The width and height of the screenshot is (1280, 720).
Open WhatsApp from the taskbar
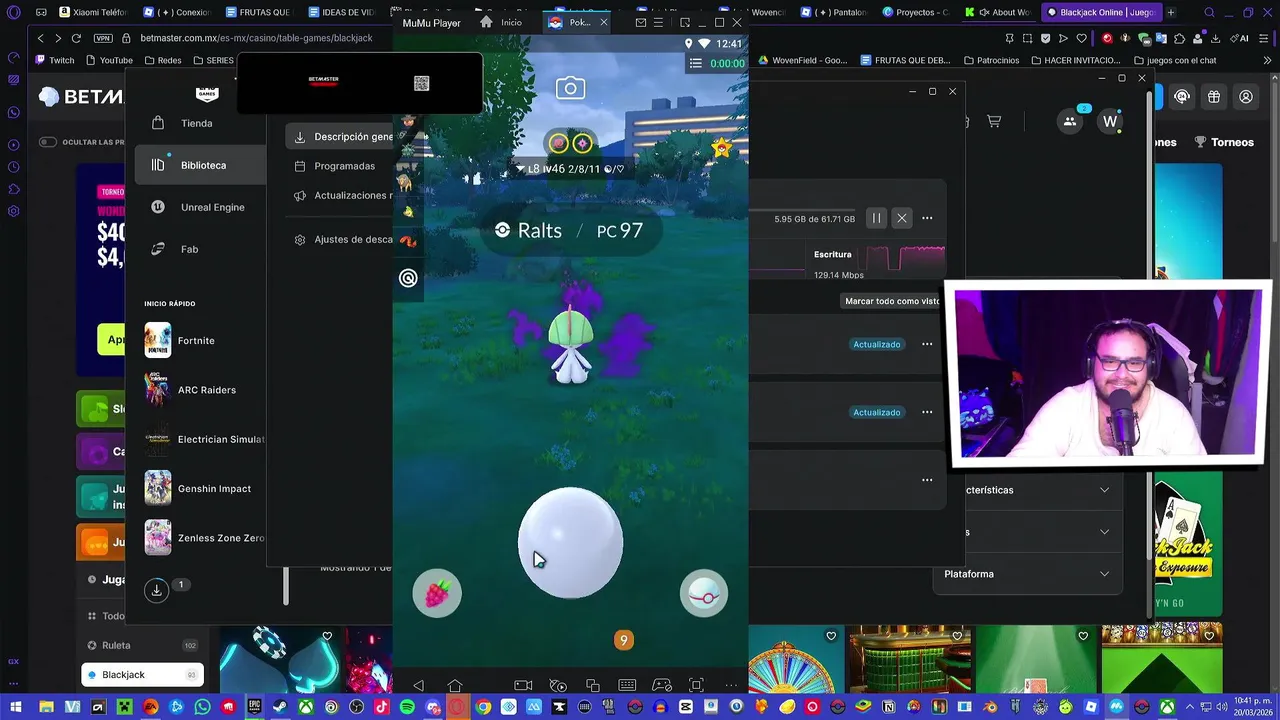tap(202, 707)
